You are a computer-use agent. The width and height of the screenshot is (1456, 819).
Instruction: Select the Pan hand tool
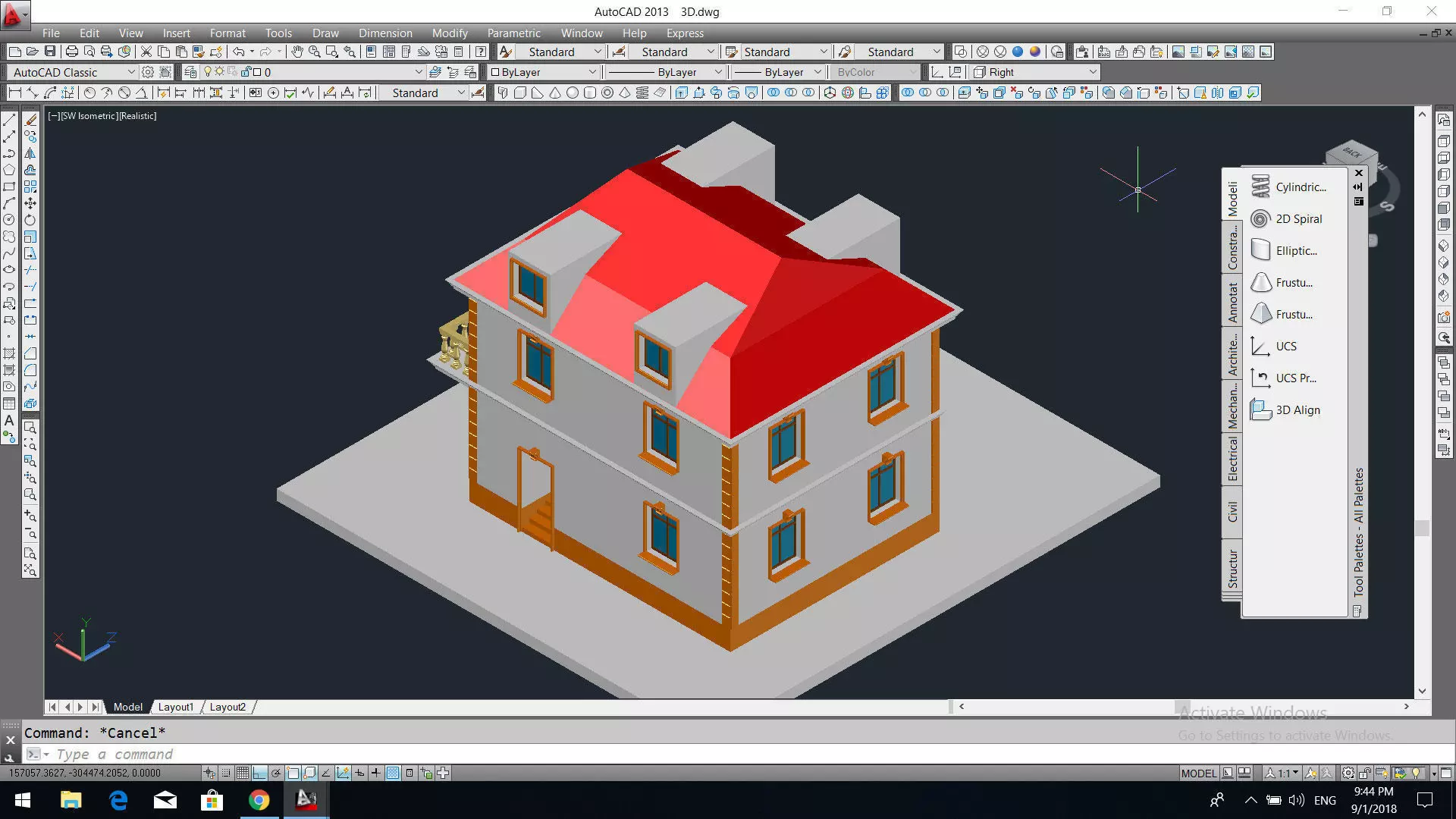(297, 52)
